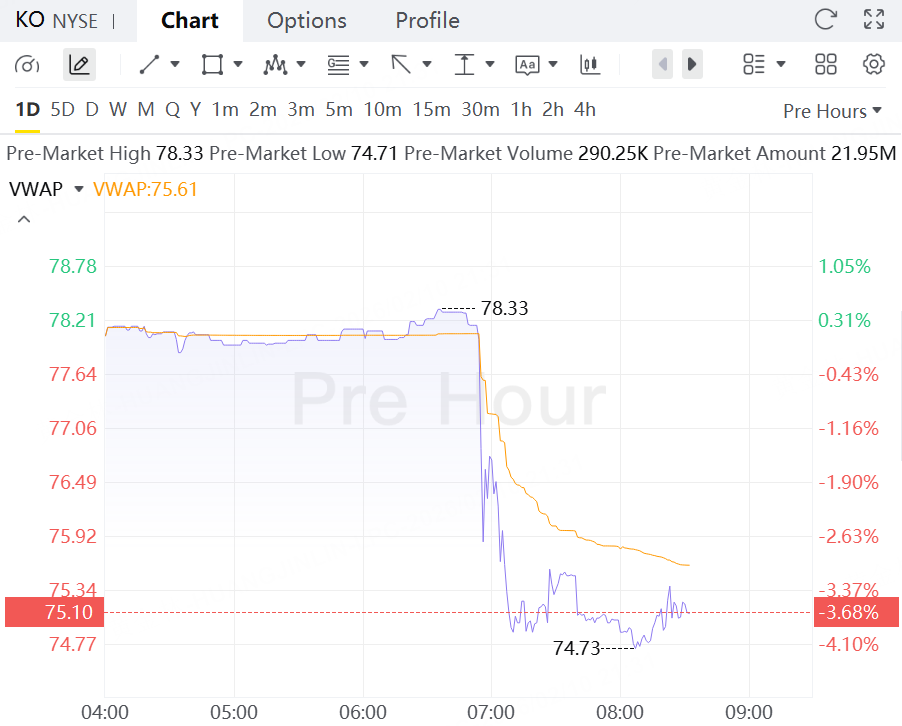Collapse indicator panel using chevron
The width and height of the screenshot is (902, 726).
[24, 219]
